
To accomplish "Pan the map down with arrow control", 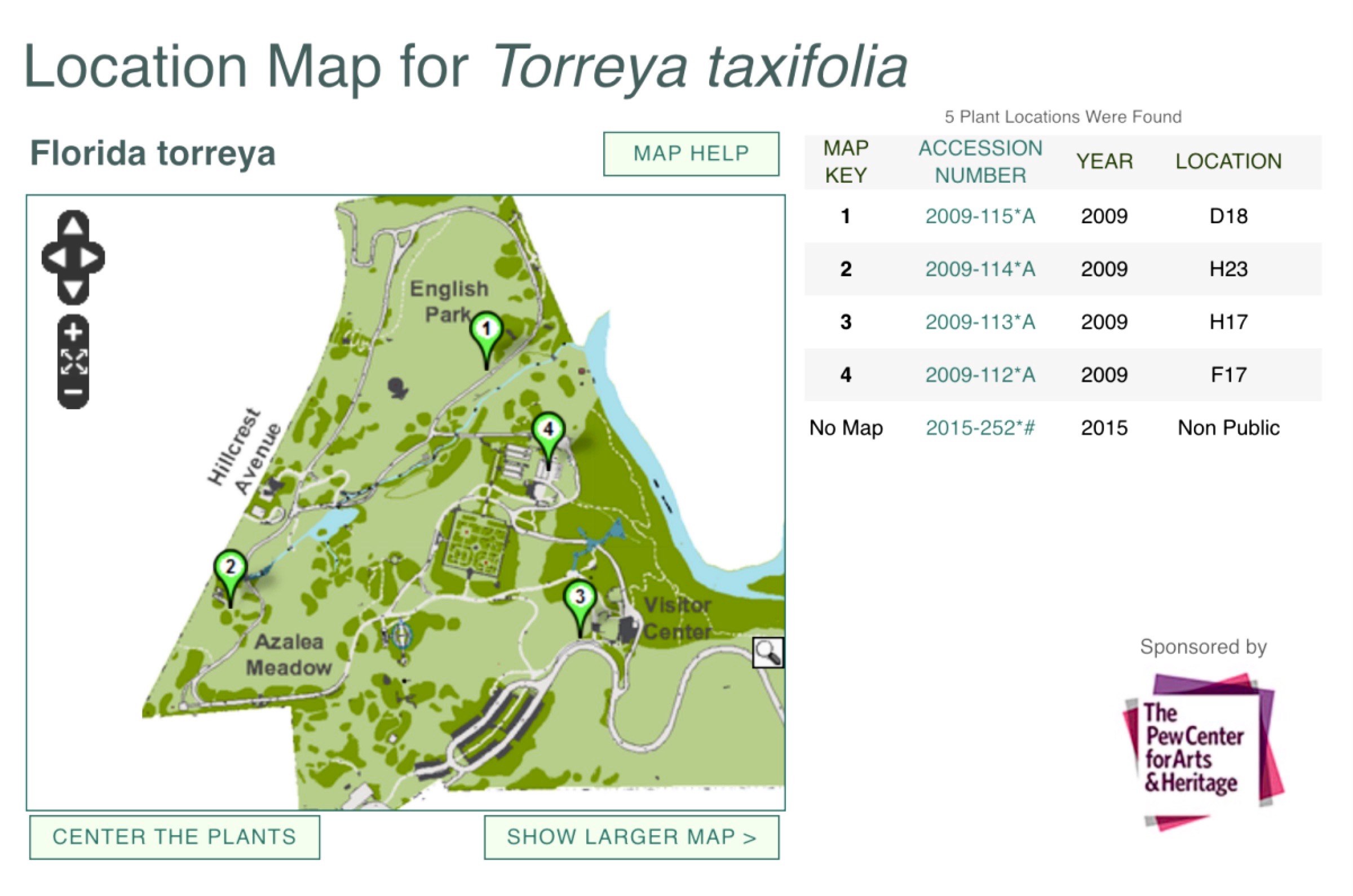I will (73, 290).
